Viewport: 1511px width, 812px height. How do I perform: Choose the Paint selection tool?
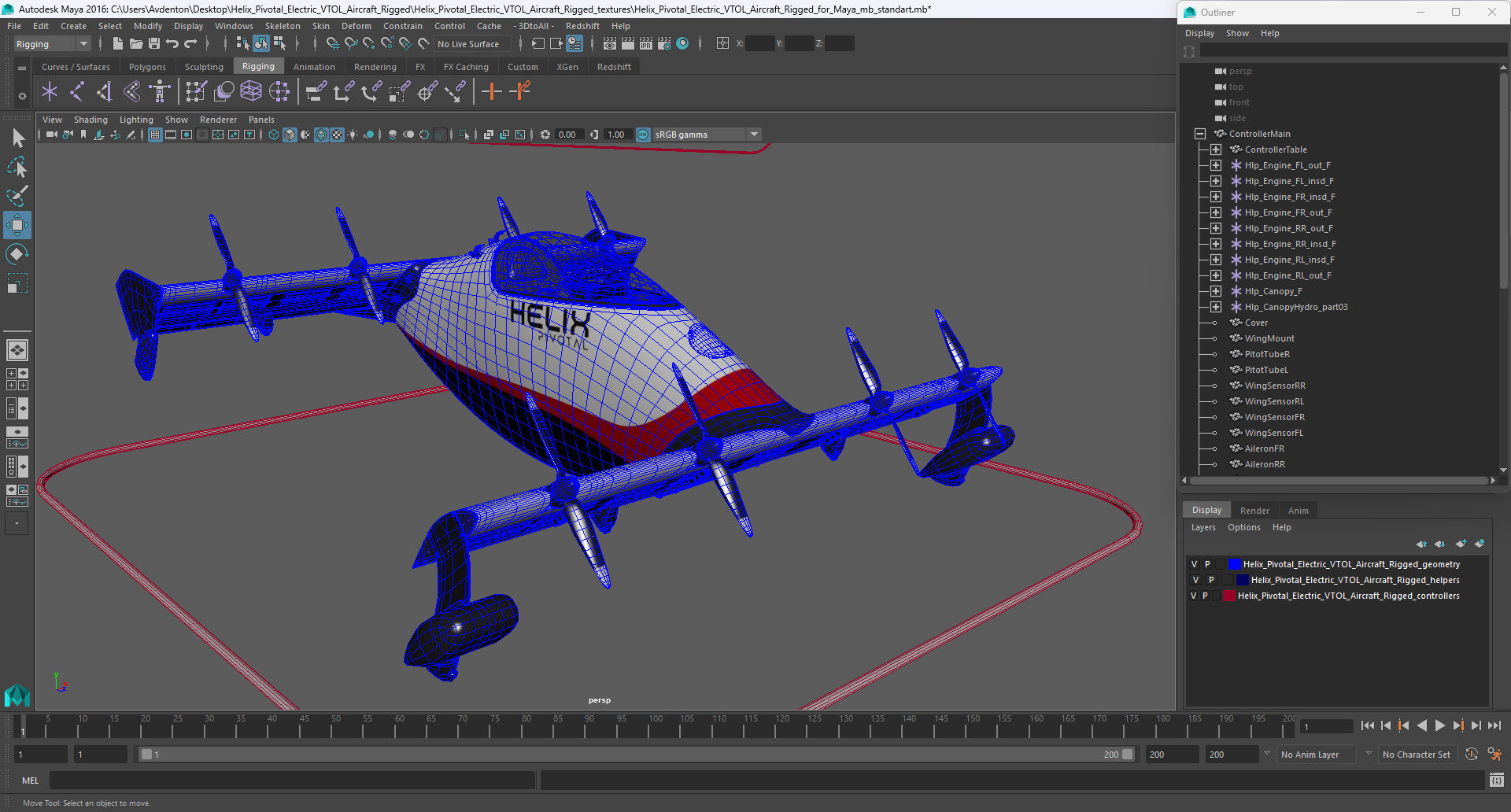click(x=17, y=196)
